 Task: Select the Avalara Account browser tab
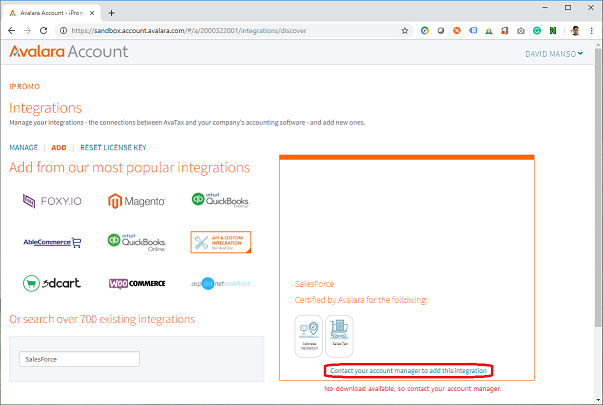click(x=52, y=13)
